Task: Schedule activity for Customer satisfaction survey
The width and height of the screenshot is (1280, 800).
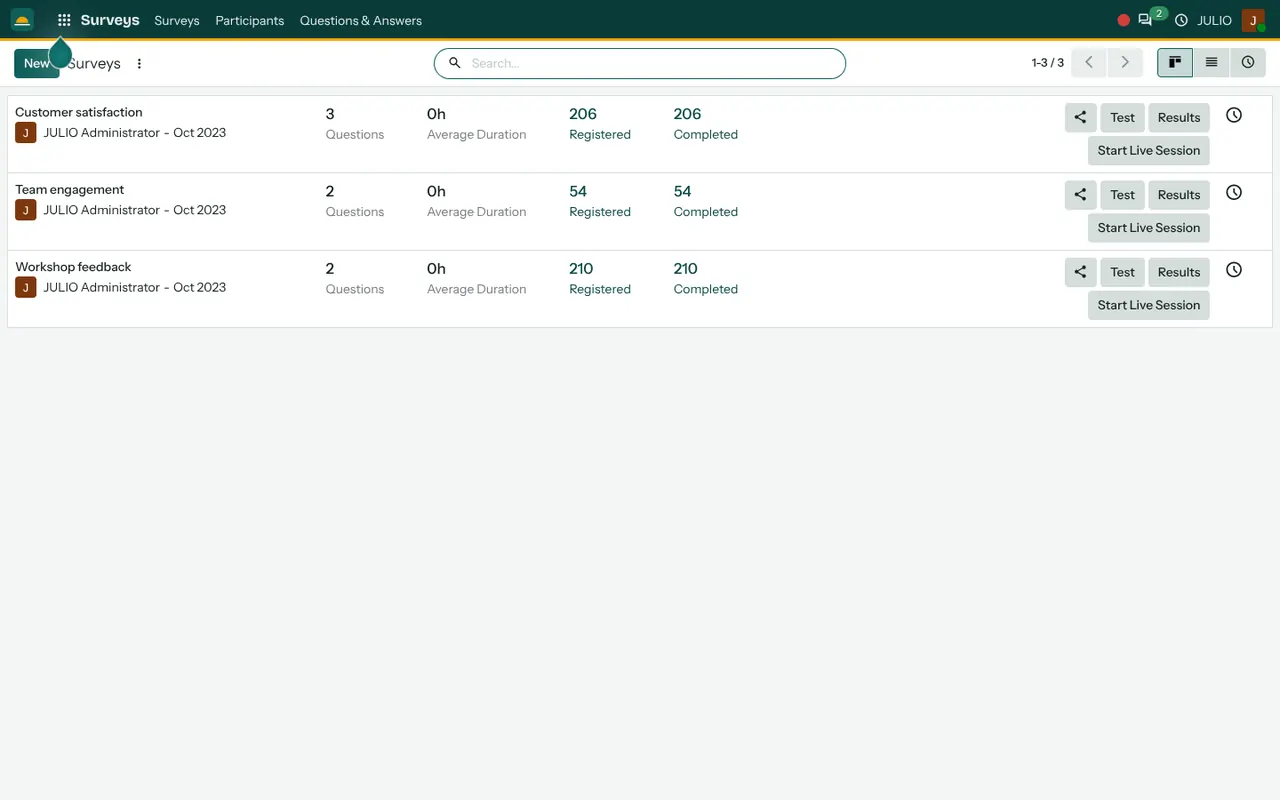Action: 1234,115
